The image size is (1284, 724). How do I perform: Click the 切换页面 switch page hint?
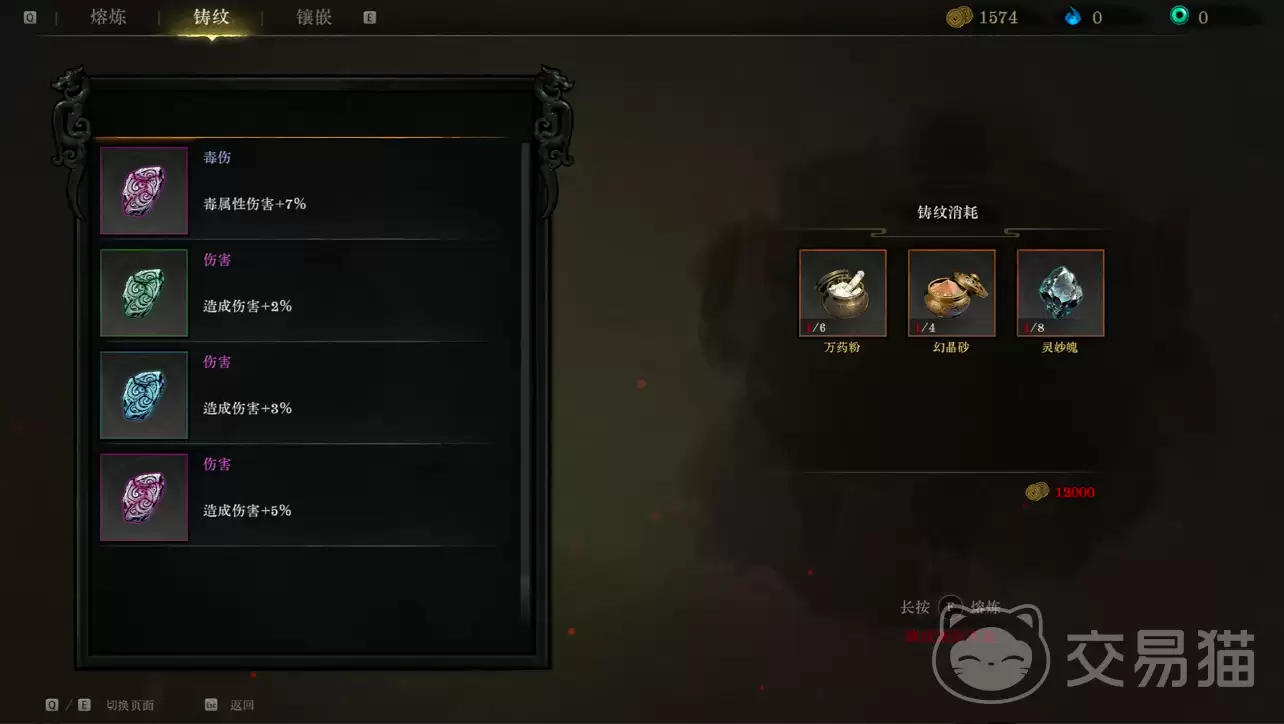[x=130, y=705]
